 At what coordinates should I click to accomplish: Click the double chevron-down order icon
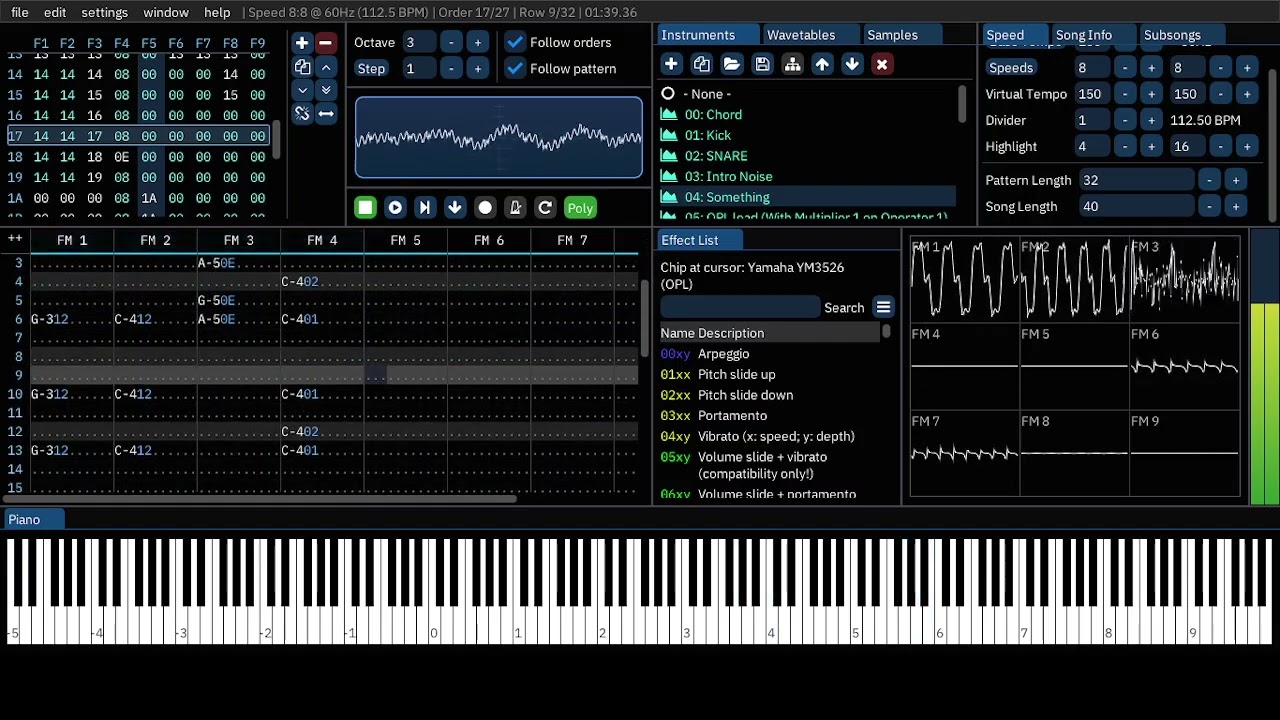point(326,90)
